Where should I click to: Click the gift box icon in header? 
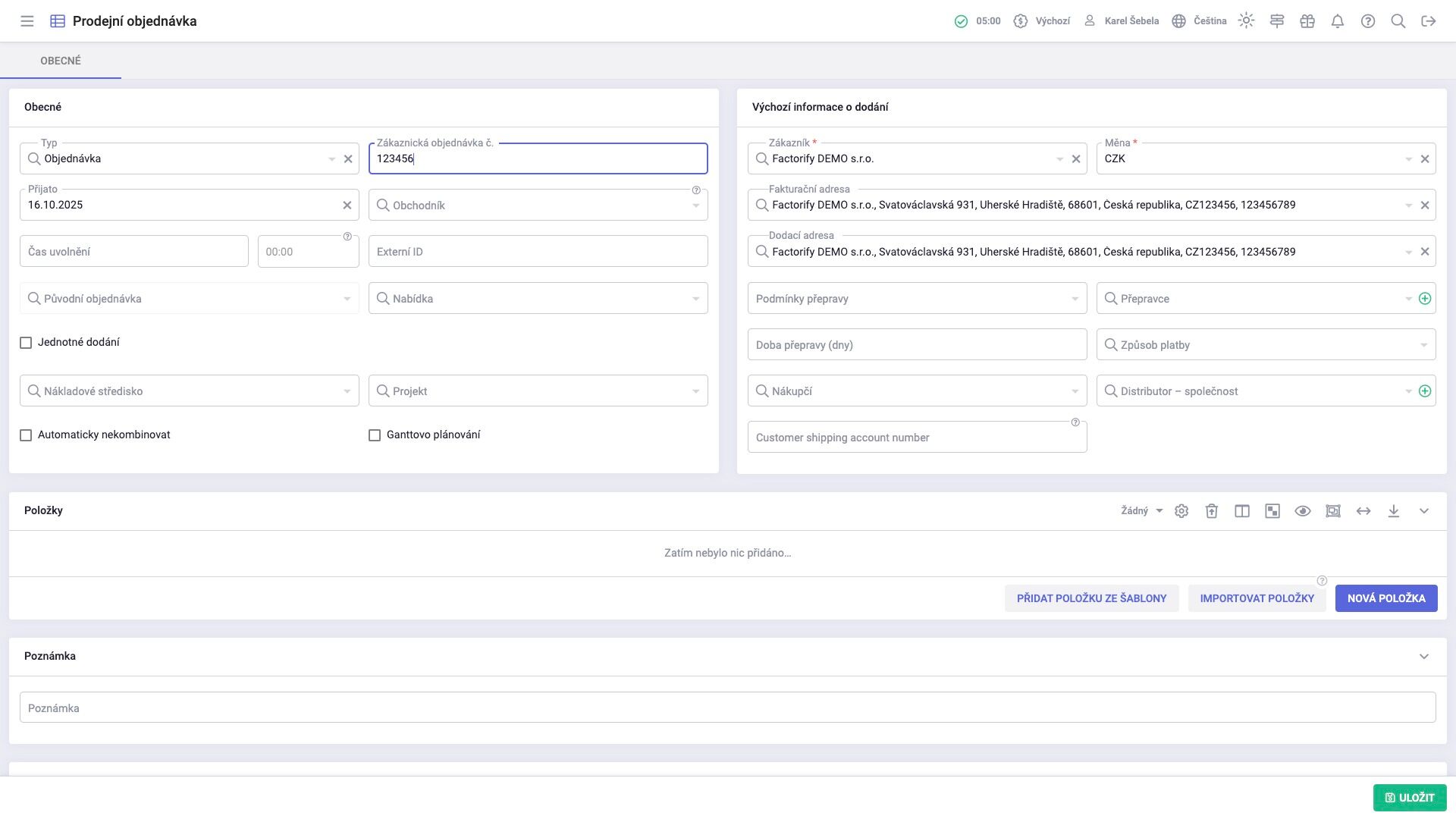[1307, 21]
